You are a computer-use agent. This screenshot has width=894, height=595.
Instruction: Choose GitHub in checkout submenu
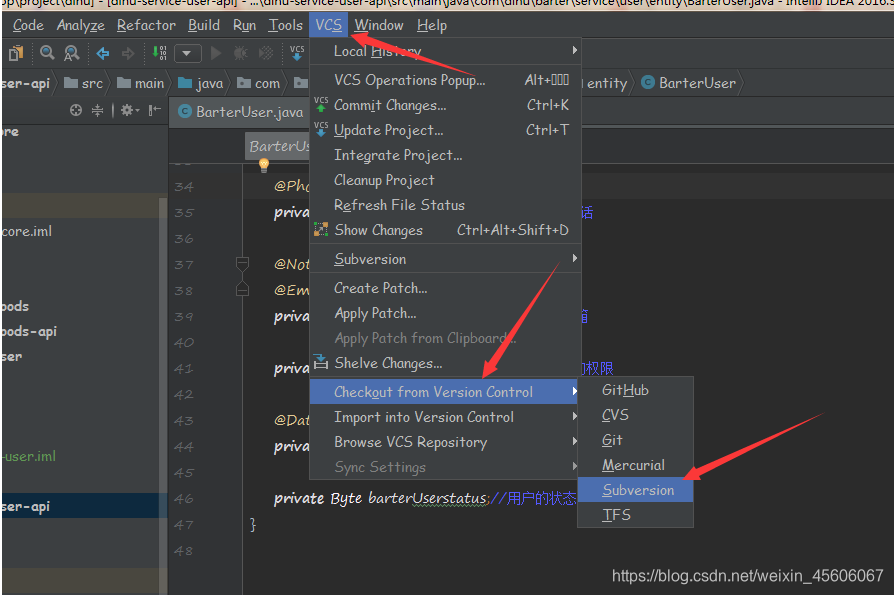click(635, 390)
